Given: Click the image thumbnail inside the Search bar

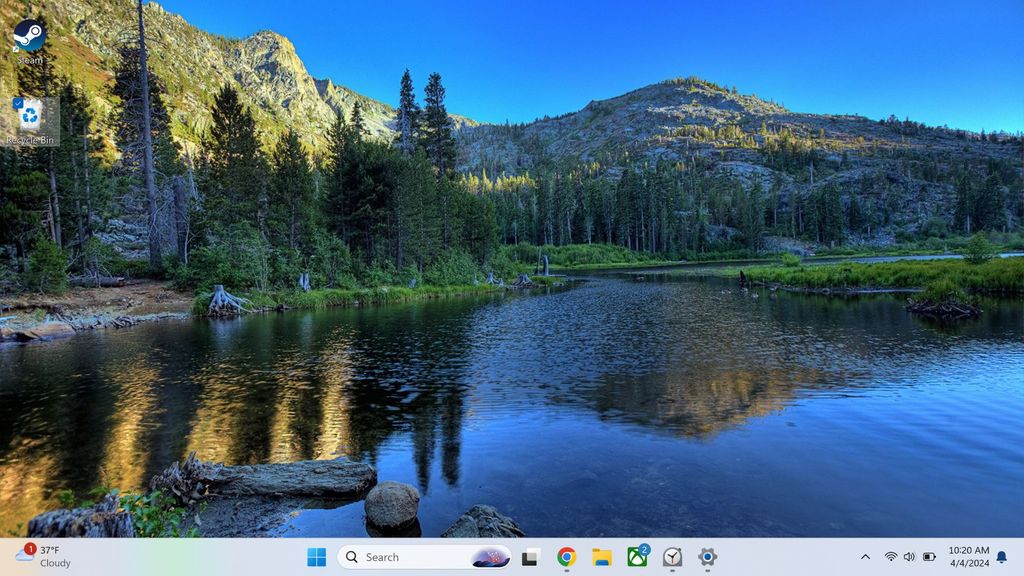Looking at the screenshot, I should [489, 557].
